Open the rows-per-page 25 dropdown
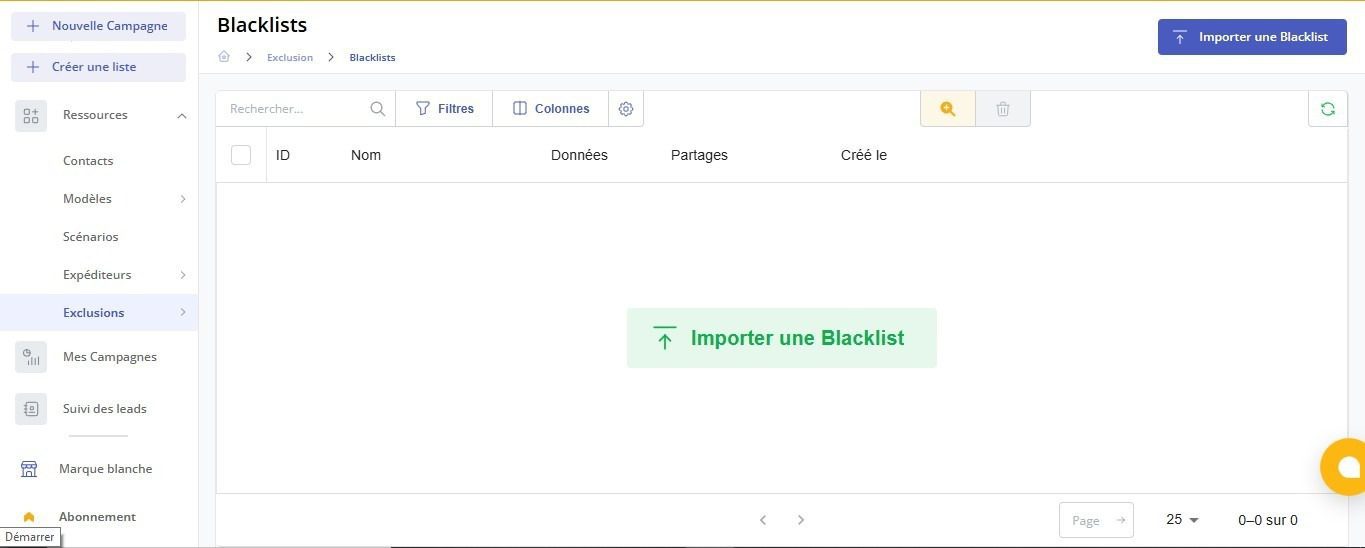 click(1182, 520)
